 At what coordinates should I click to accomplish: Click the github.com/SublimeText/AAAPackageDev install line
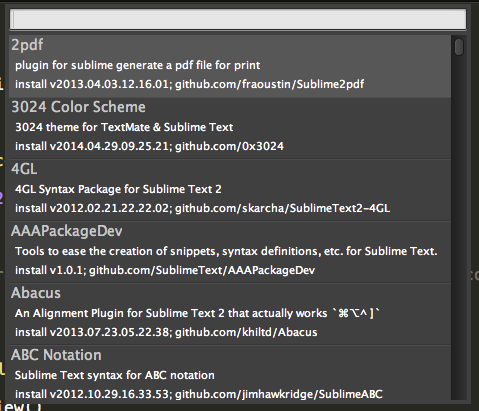165,270
